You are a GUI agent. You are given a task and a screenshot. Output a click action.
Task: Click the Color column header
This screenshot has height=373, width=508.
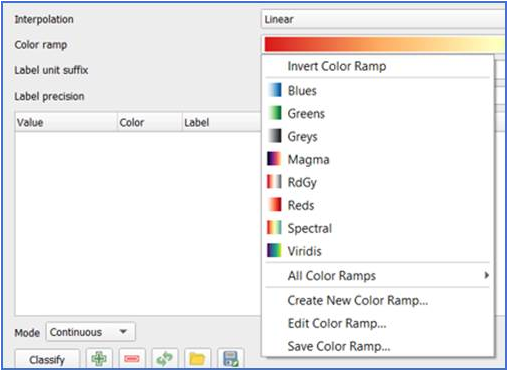150,122
